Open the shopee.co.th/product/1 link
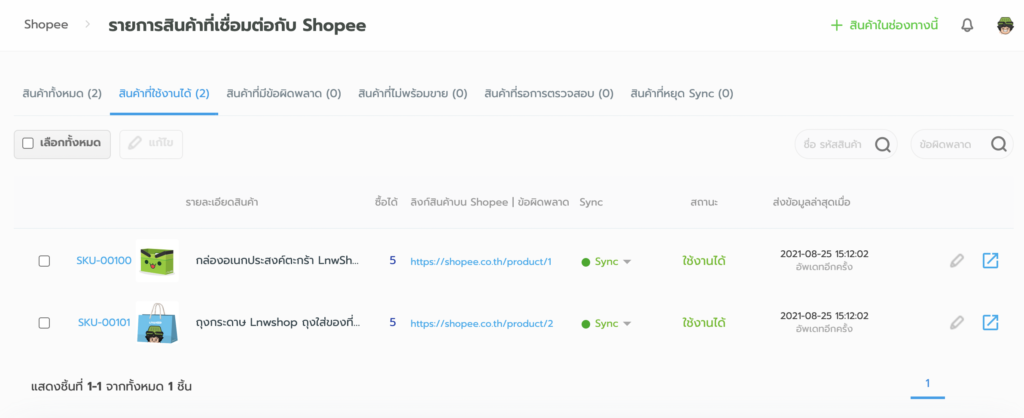Viewport: 1024px width, 418px height. [481, 261]
